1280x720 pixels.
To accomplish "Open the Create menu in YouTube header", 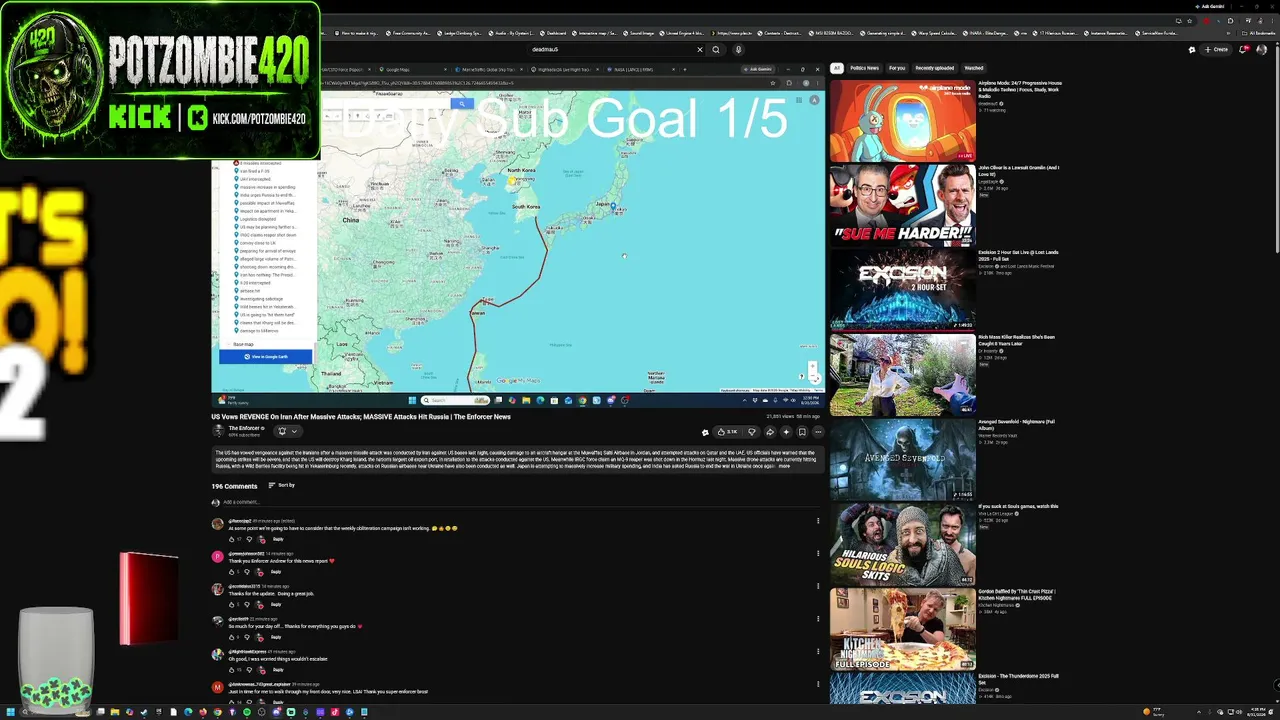I will point(1216,49).
